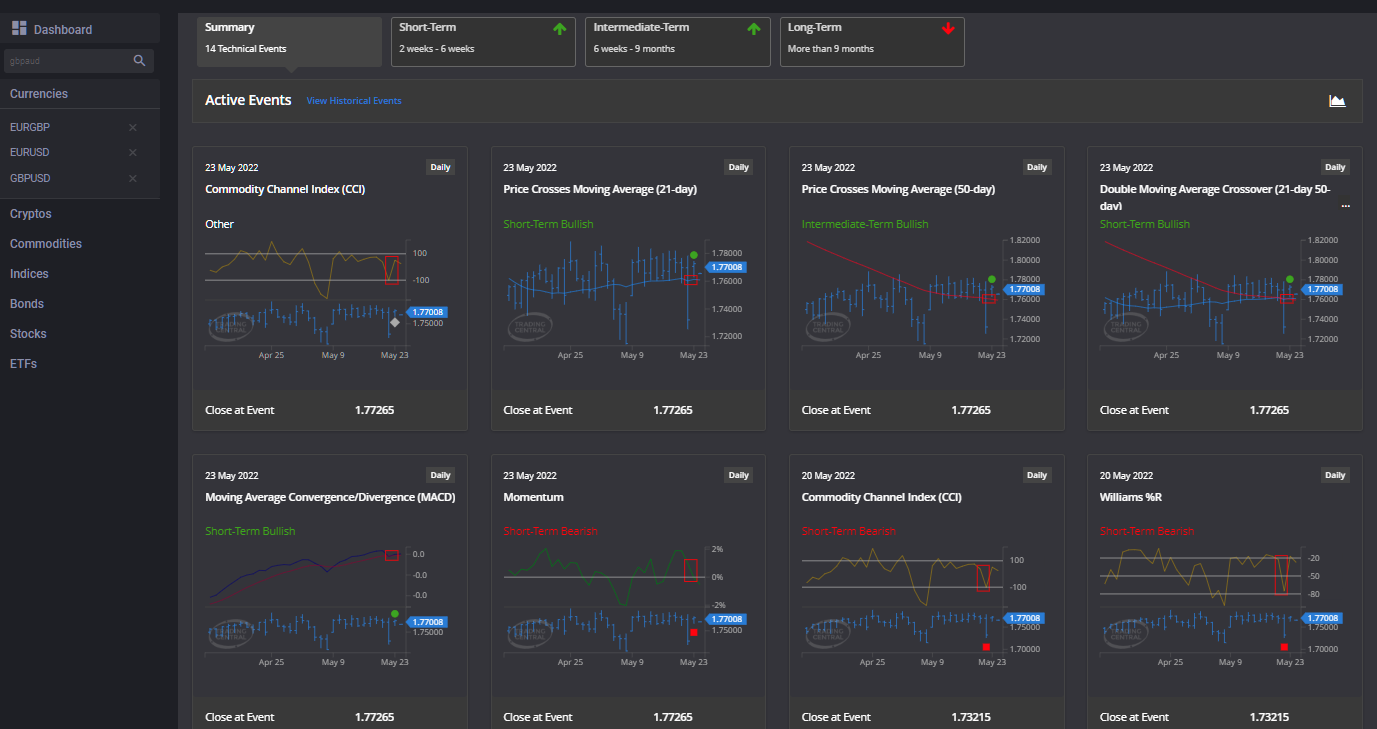Click in the gbpaud search field

pos(65,61)
